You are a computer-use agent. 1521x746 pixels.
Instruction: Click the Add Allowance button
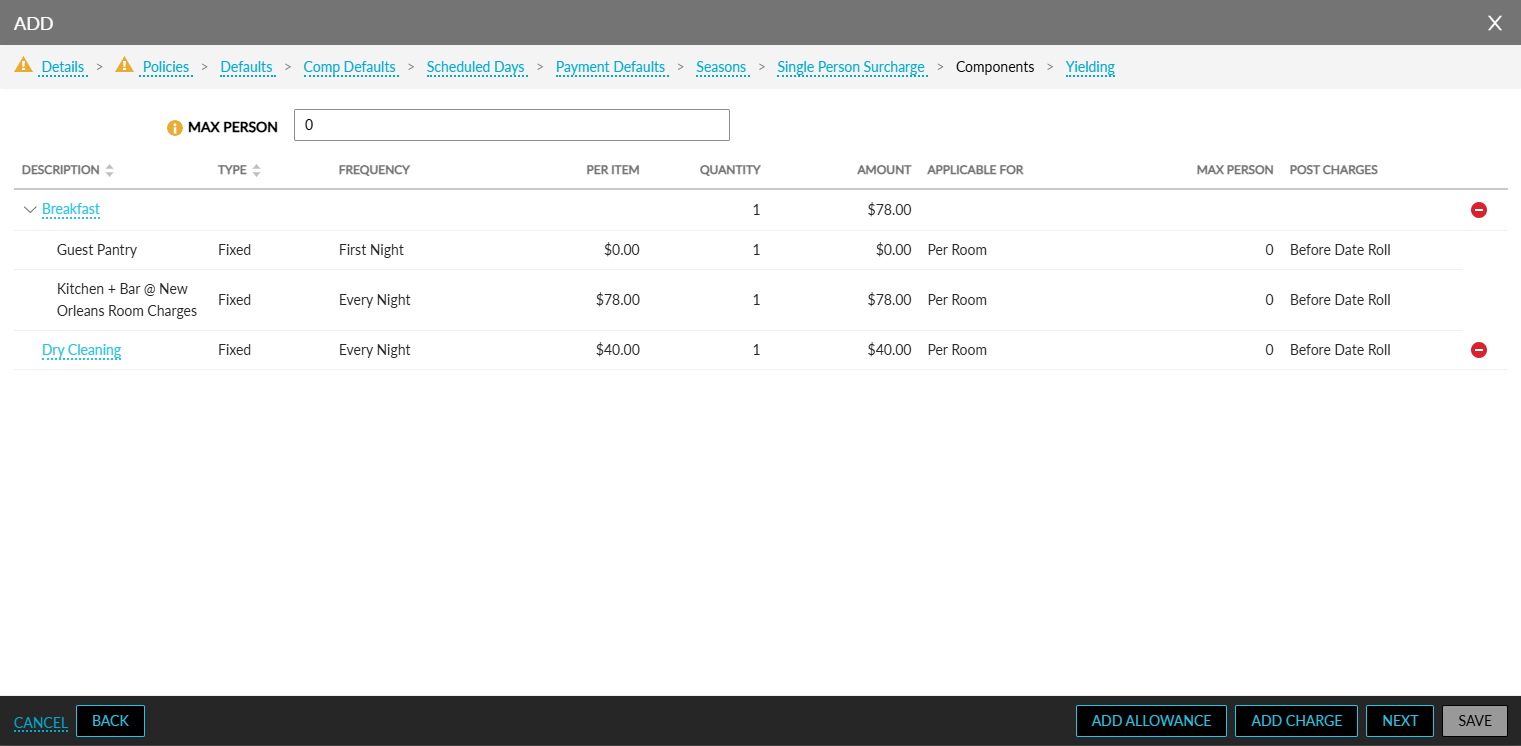(1150, 721)
